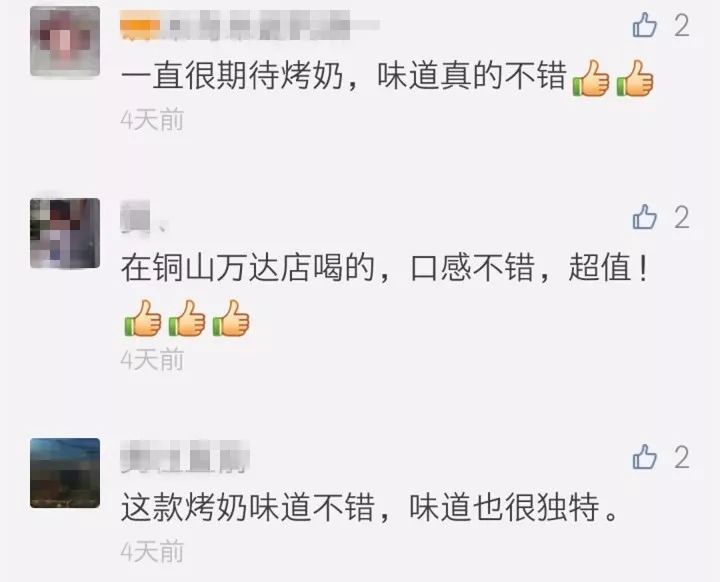Image resolution: width=720 pixels, height=582 pixels.
Task: Select the comment text 在铜山万达店喝的，口感不错，超值！
Action: click(x=385, y=268)
